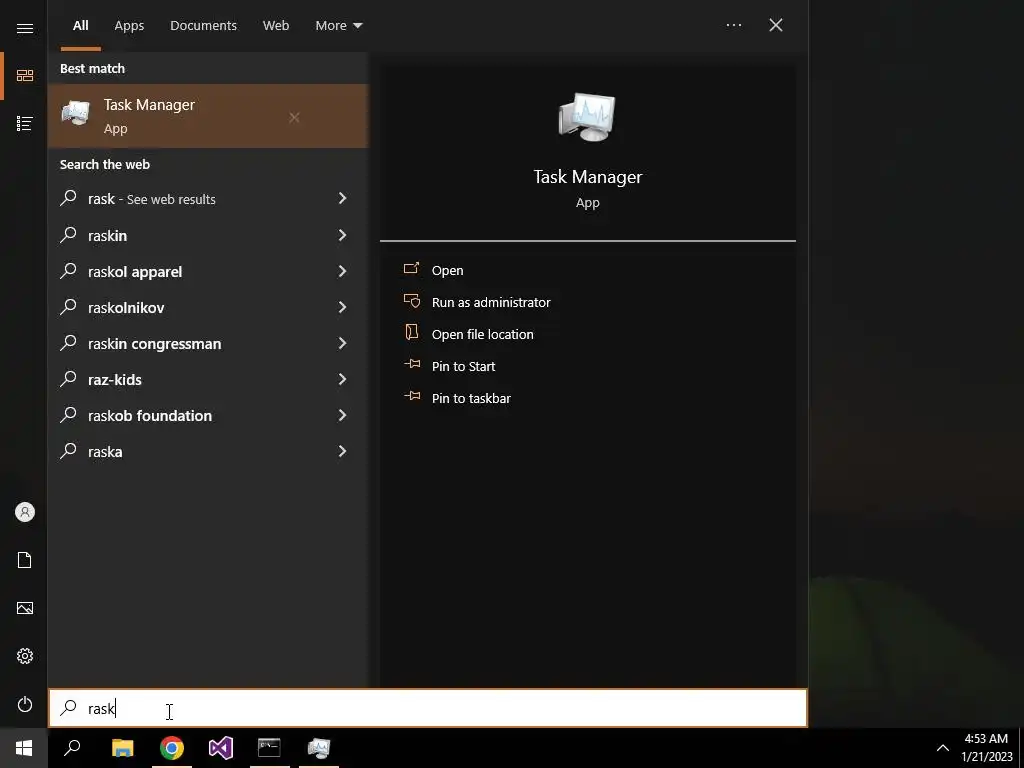The height and width of the screenshot is (768, 1024).
Task: Open the Pictures icon in sidebar
Action: [25, 608]
